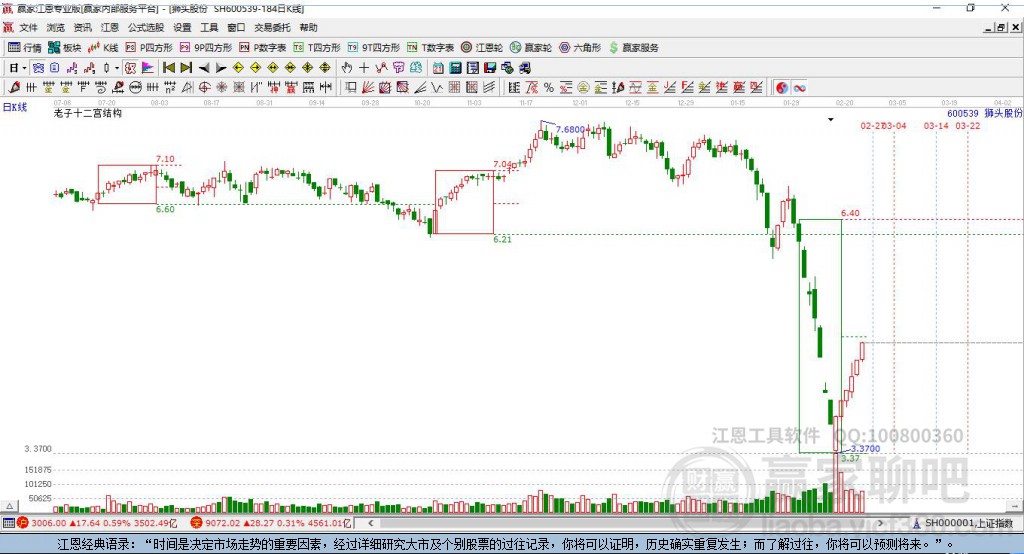This screenshot has height=554, width=1024.
Task: Select the red crosshair target tool
Action: pyautogui.click(x=204, y=88)
